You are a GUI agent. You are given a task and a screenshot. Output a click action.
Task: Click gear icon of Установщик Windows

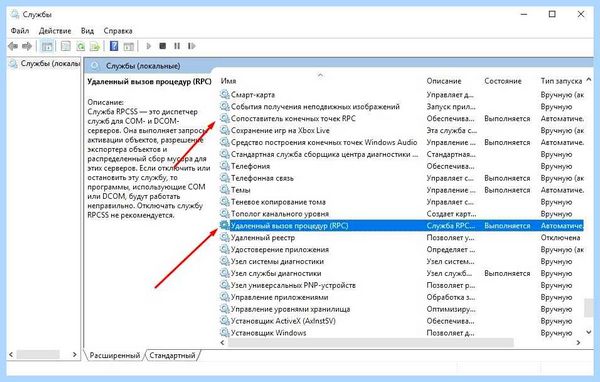coord(225,332)
